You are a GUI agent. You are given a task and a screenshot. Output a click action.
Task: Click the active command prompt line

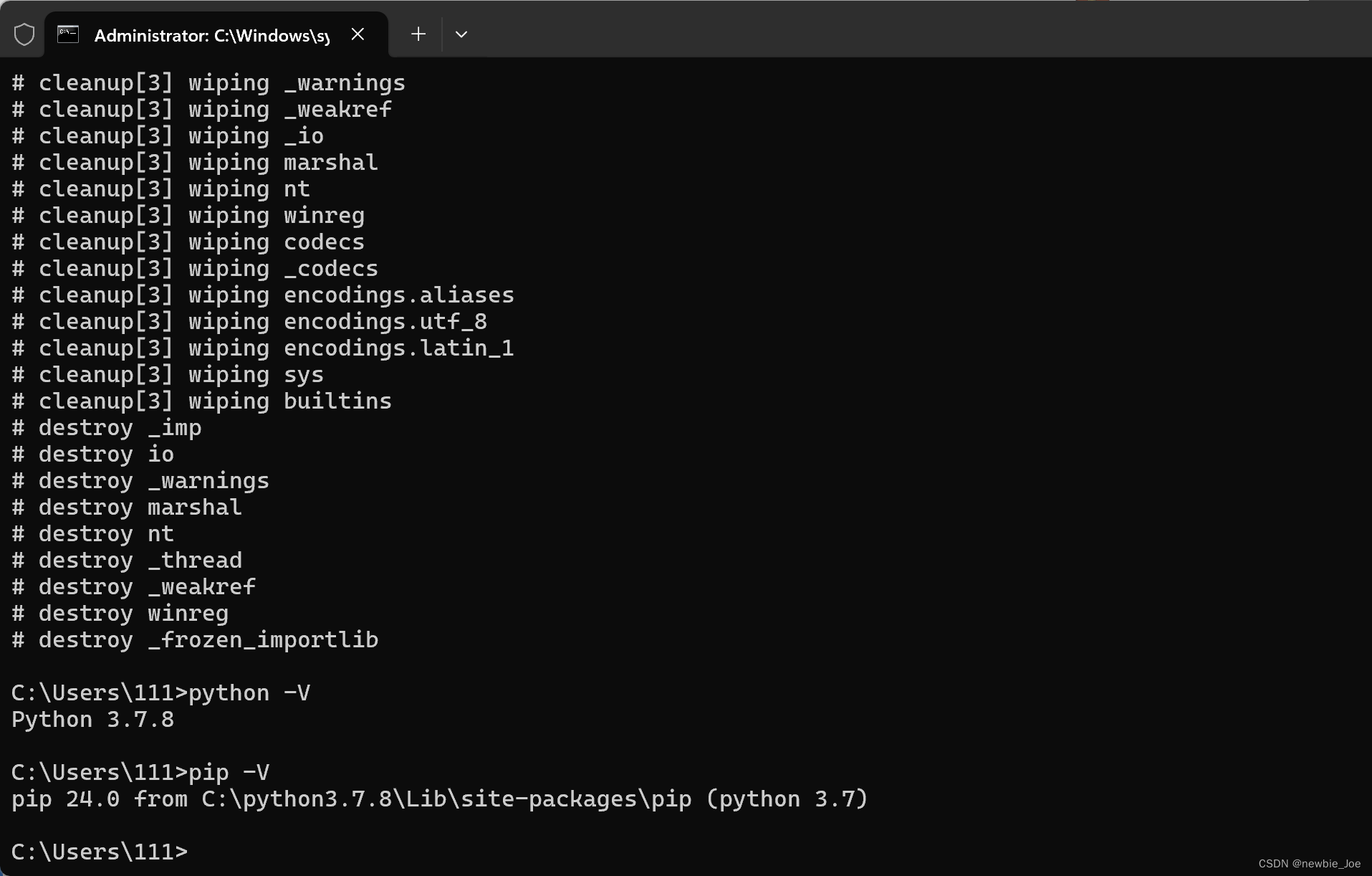pos(100,852)
